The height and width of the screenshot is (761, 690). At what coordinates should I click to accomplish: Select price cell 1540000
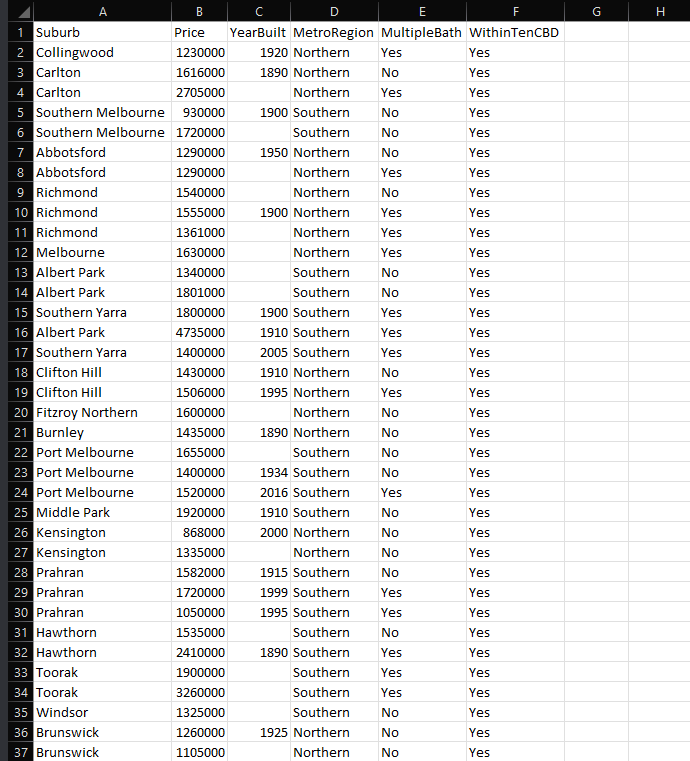[x=199, y=192]
